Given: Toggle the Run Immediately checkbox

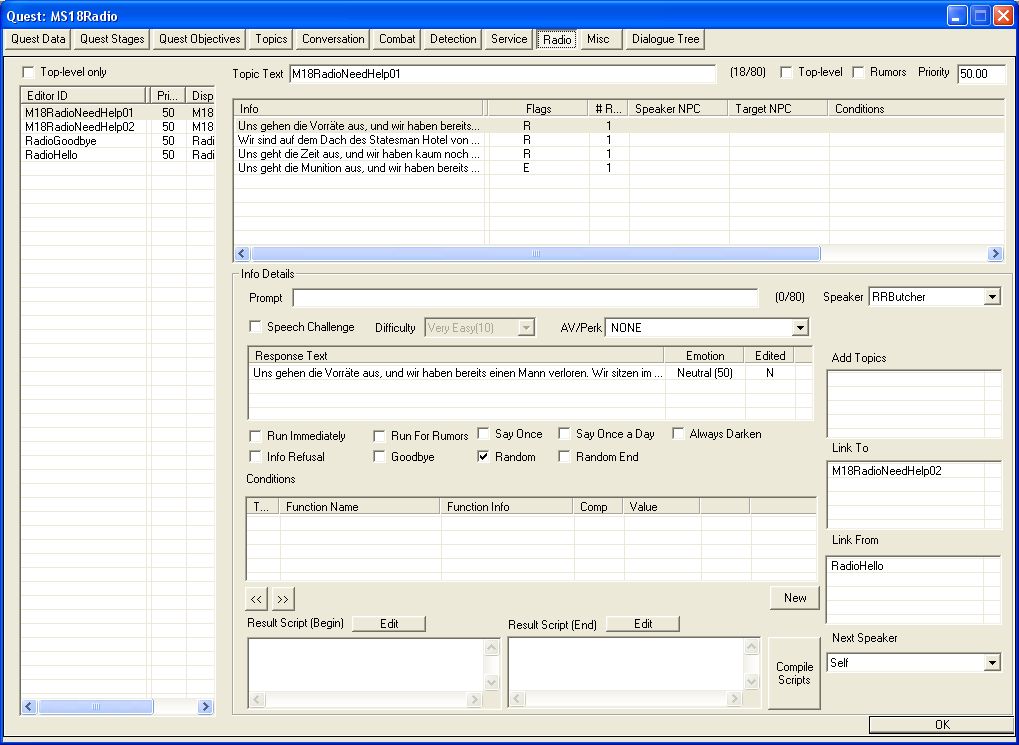Looking at the screenshot, I should click(255, 436).
